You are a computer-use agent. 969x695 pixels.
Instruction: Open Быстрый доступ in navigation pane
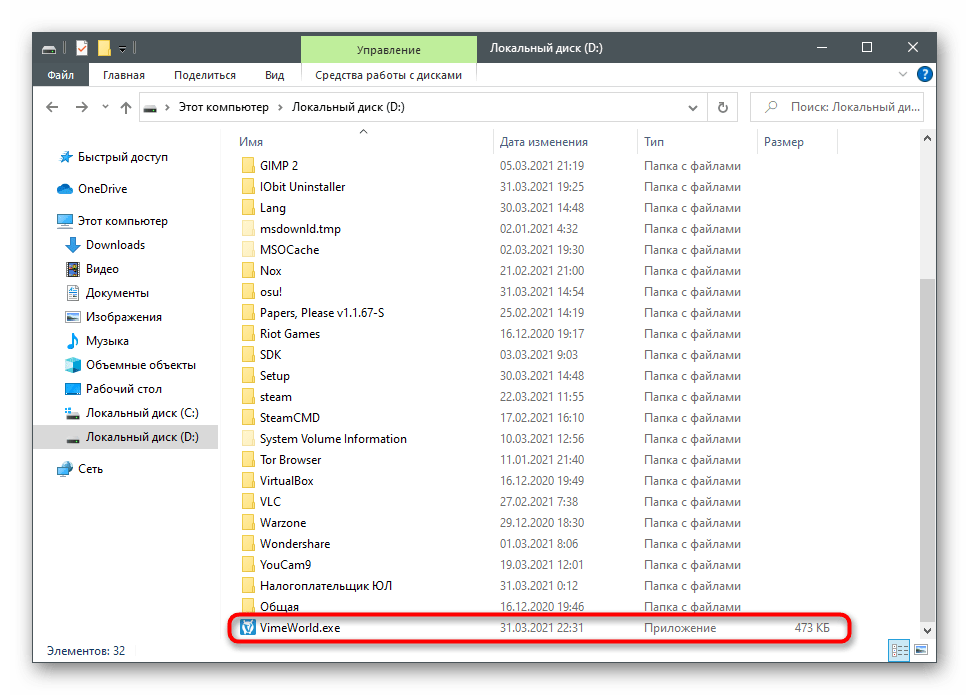122,157
